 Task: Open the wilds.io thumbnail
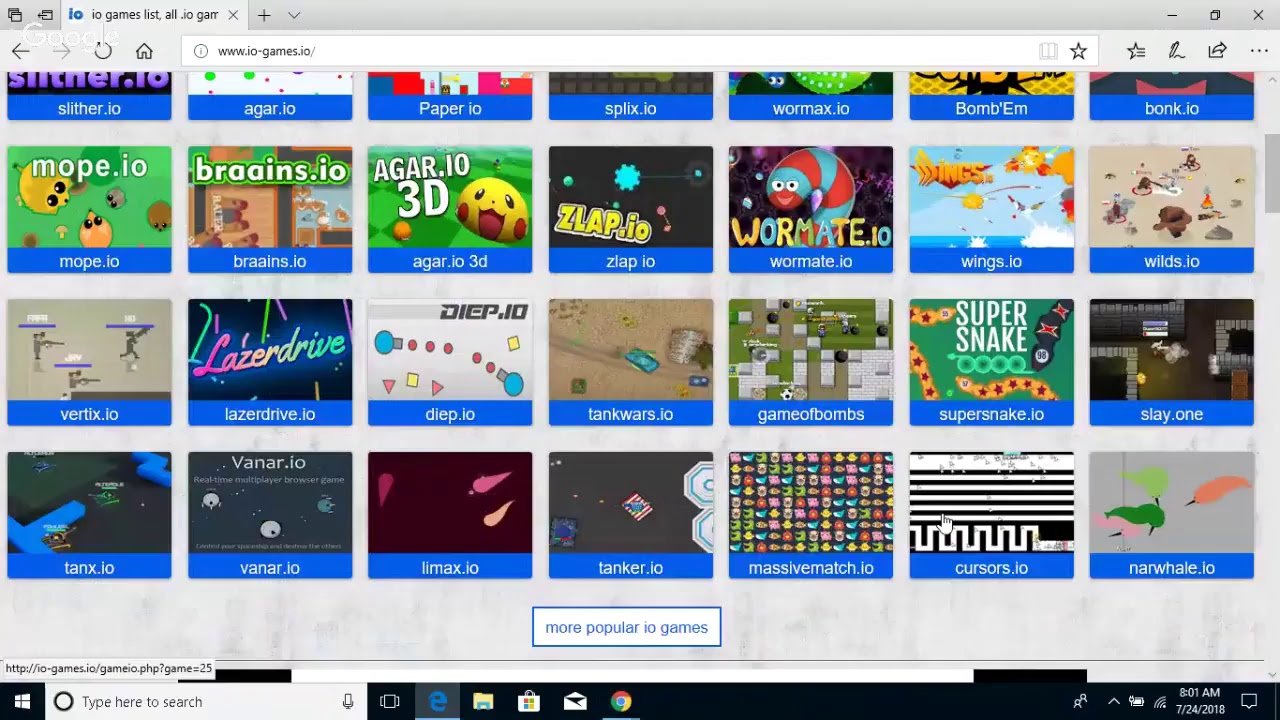[1172, 197]
